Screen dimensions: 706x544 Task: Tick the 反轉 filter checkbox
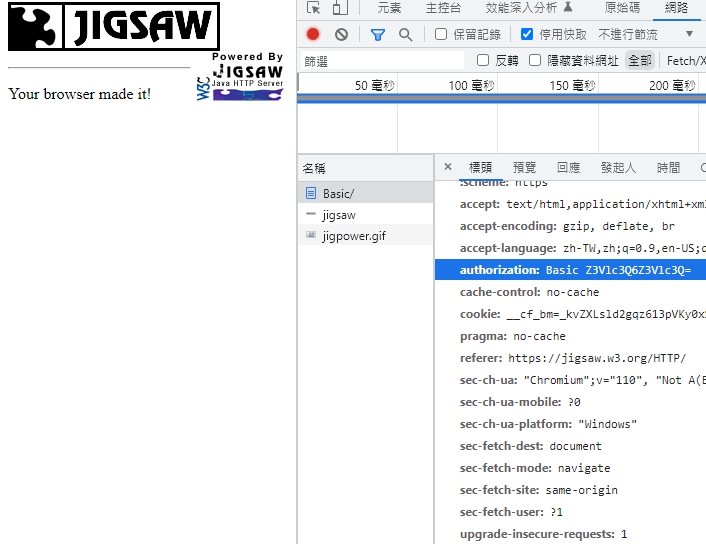[483, 60]
